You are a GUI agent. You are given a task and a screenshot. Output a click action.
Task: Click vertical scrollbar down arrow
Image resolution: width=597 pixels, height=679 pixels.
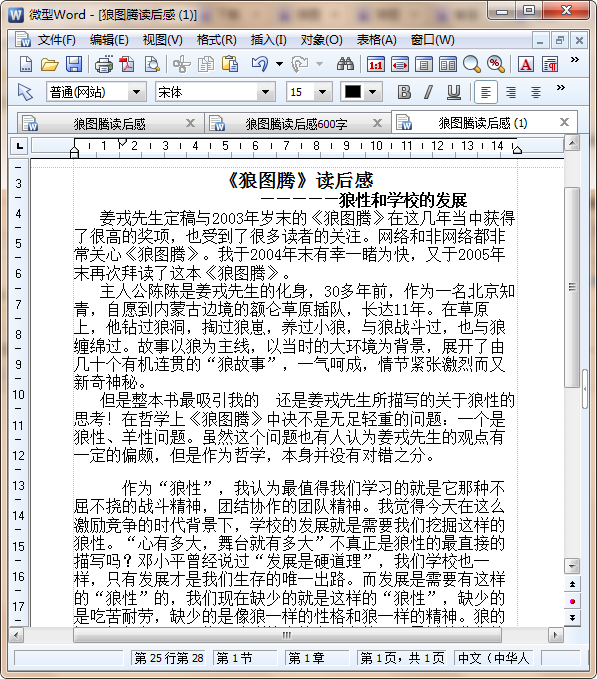pyautogui.click(x=572, y=566)
